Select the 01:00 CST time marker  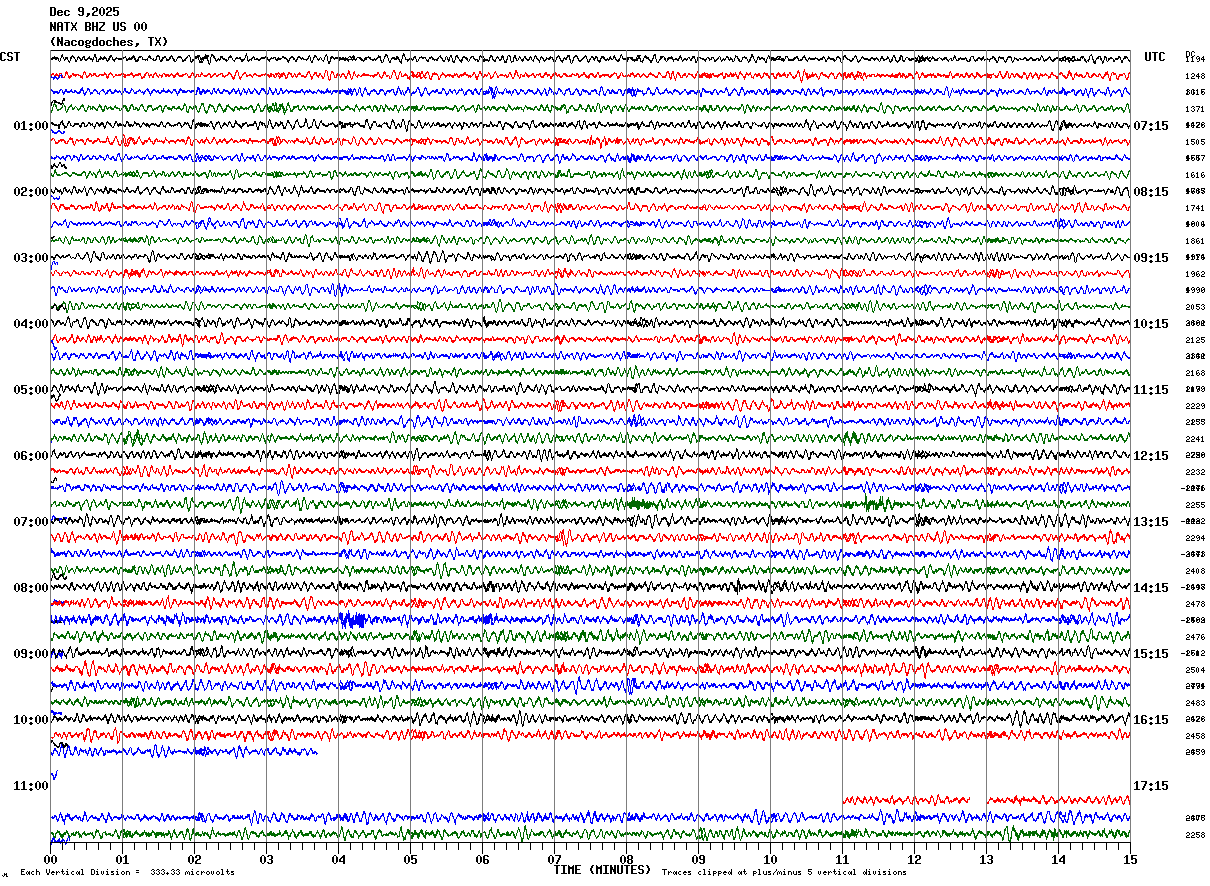pos(30,126)
